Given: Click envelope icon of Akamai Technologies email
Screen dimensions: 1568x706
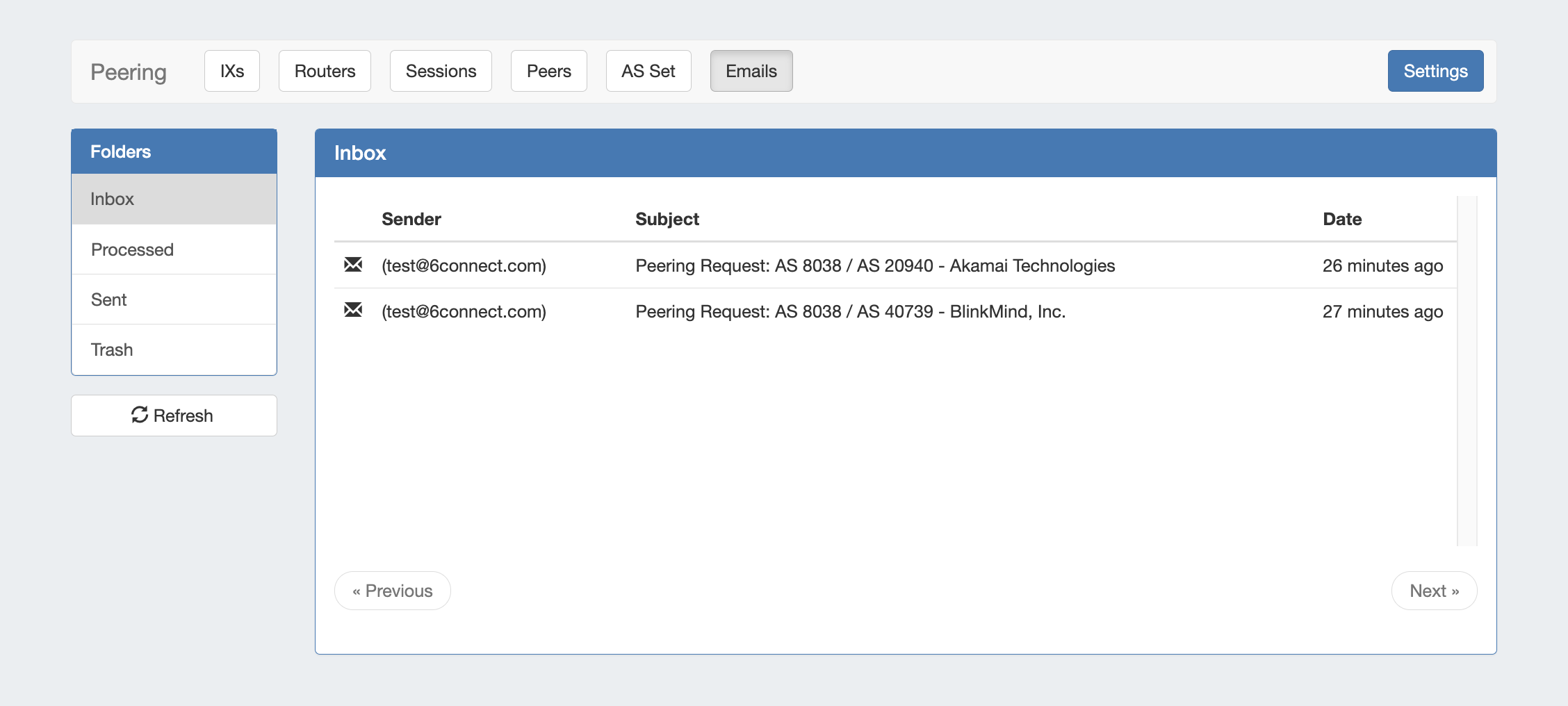Looking at the screenshot, I should click(353, 265).
